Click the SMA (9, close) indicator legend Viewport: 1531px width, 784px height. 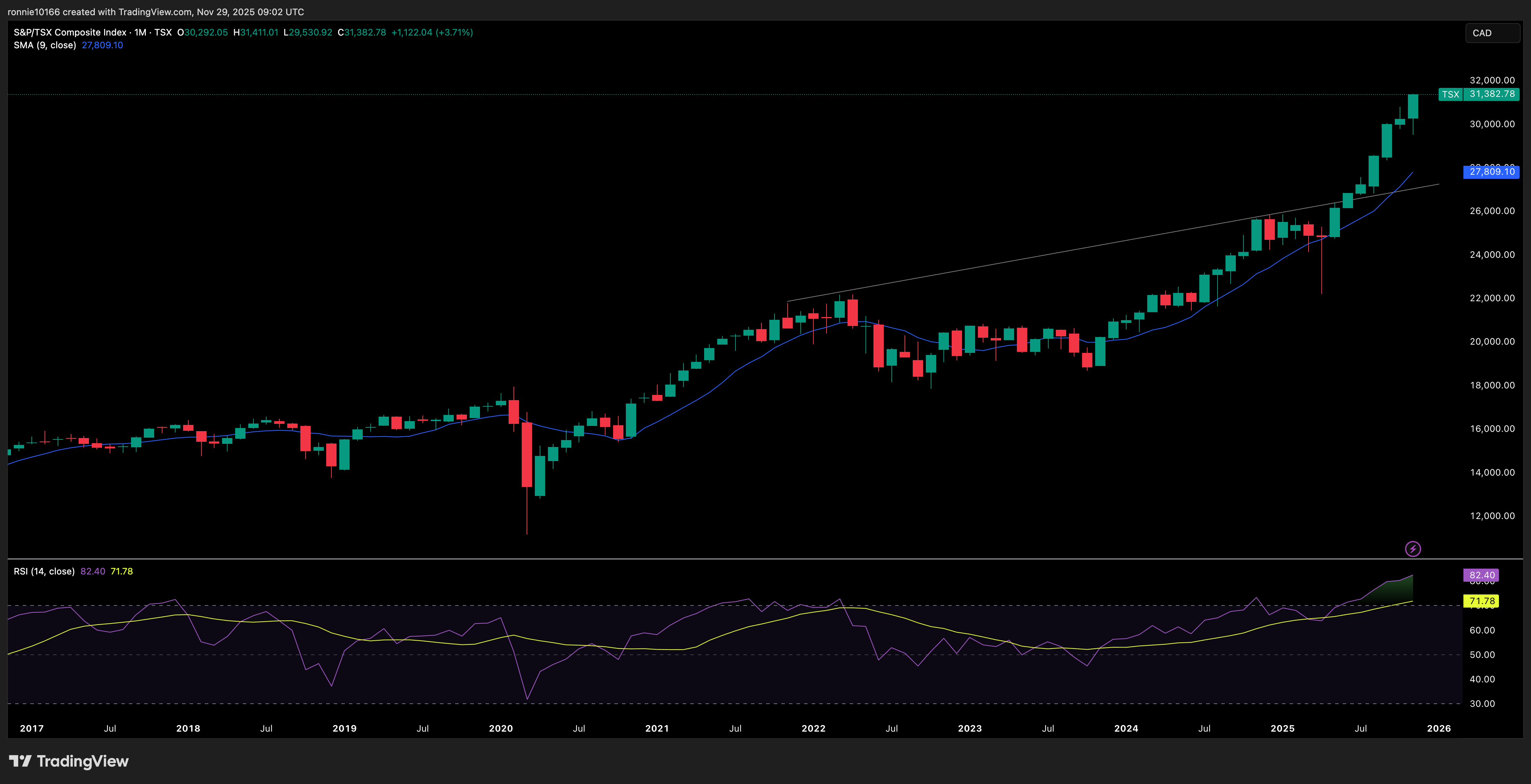45,45
